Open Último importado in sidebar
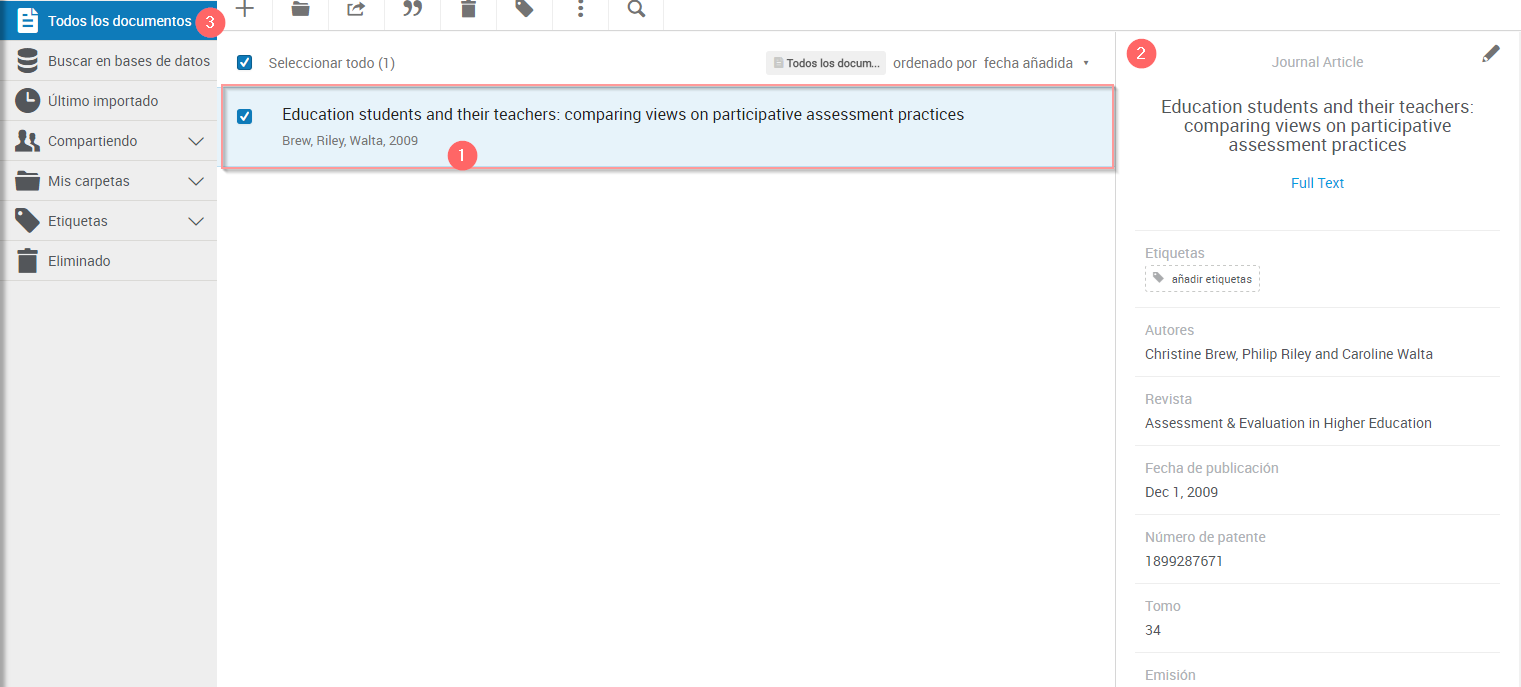 [102, 101]
